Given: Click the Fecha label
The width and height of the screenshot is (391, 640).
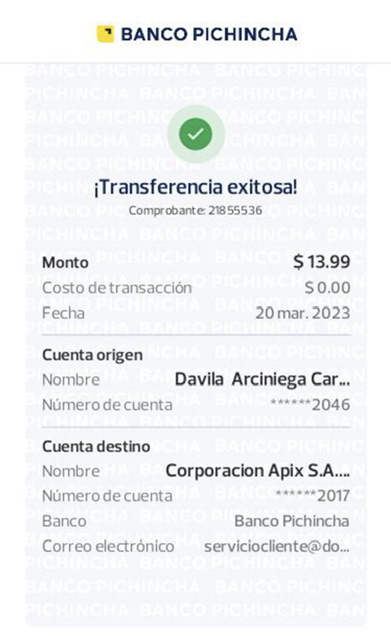Looking at the screenshot, I should tap(64, 313).
